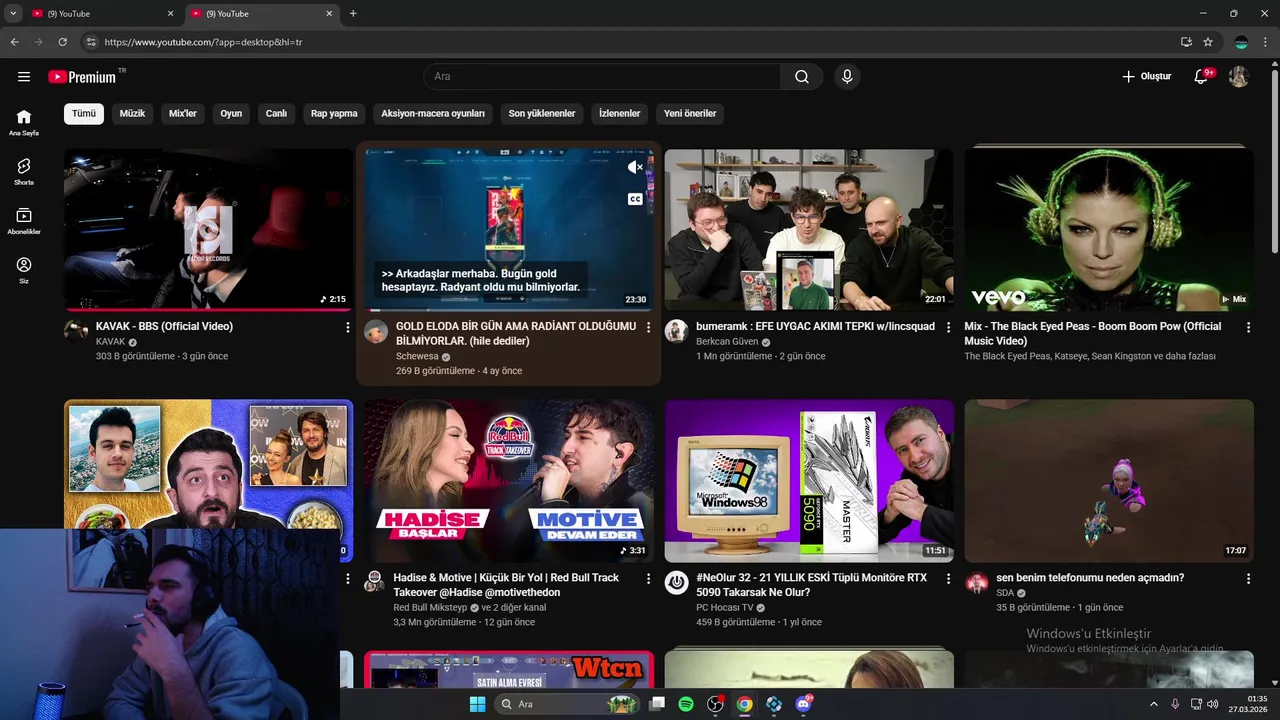The height and width of the screenshot is (720, 1280).
Task: Open the Berkcan Güven channel link
Action: point(727,342)
